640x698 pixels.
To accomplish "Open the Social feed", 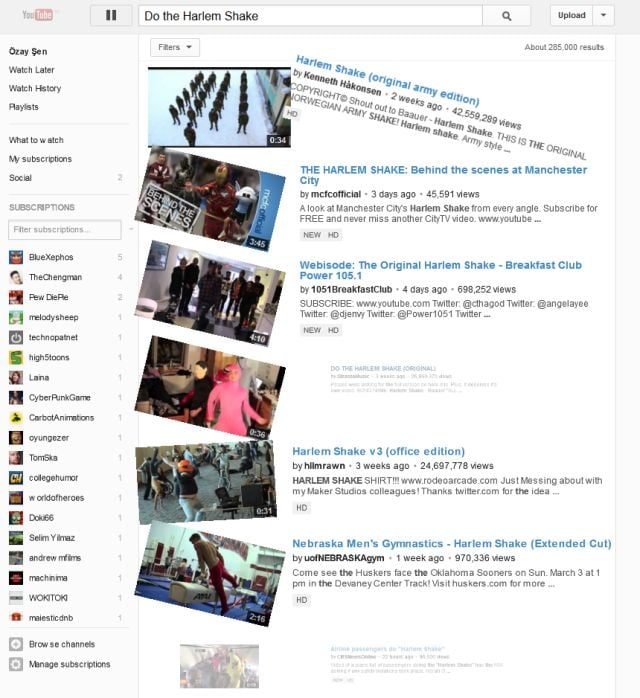I will [20, 178].
